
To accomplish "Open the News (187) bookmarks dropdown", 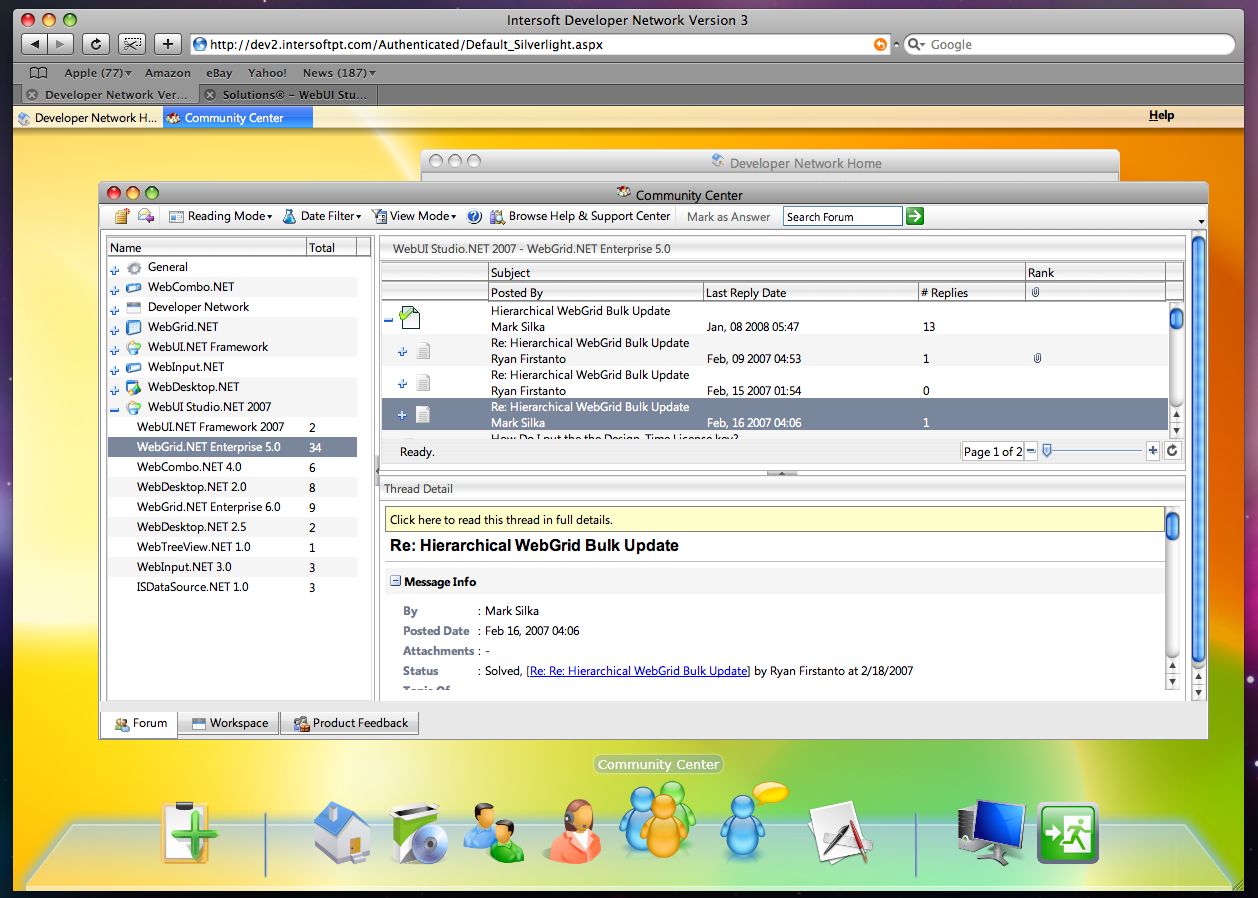I will 340,73.
